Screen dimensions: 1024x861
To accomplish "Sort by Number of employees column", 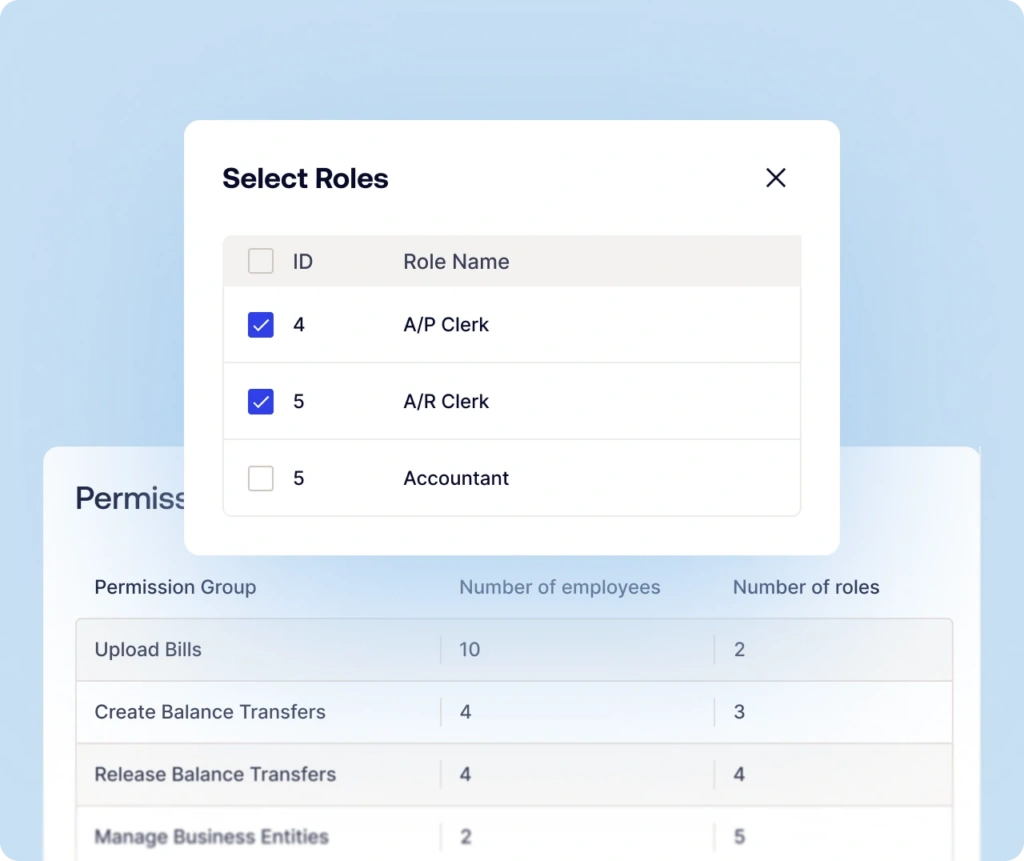I will point(559,588).
